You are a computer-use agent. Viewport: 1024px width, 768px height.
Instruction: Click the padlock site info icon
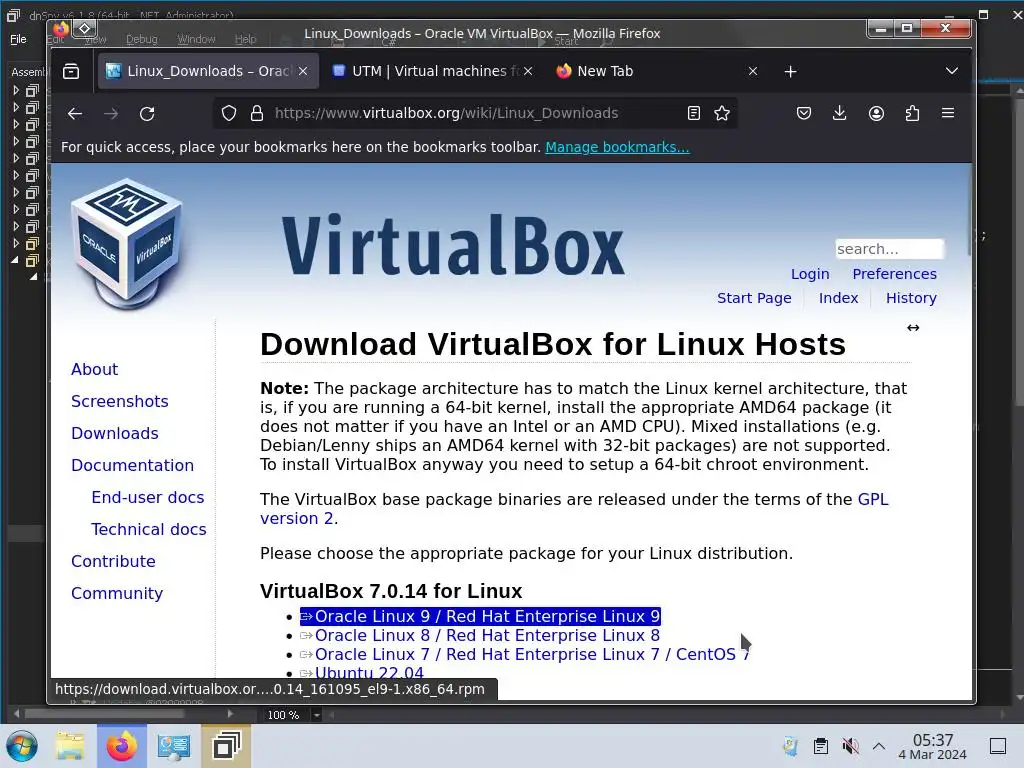tap(257, 113)
